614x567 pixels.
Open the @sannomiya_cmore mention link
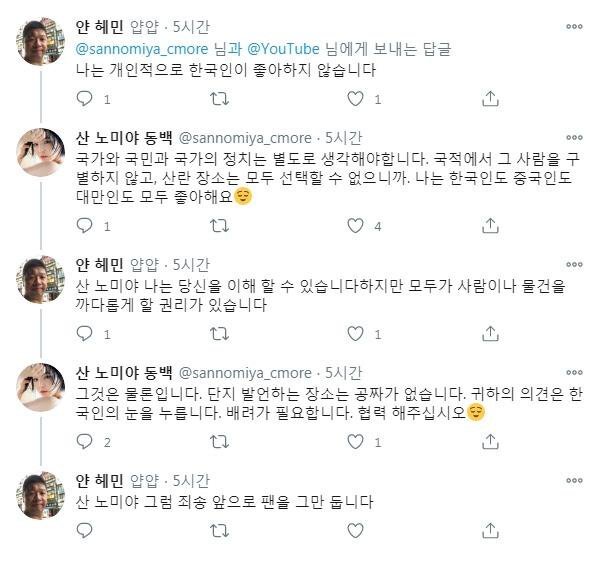tap(143, 48)
